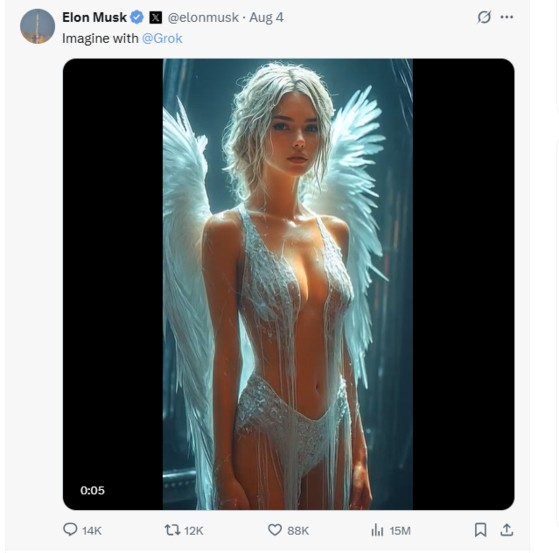Image resolution: width=559 pixels, height=553 pixels.
Task: Click the 0:05 video duration label
Action: tap(92, 491)
